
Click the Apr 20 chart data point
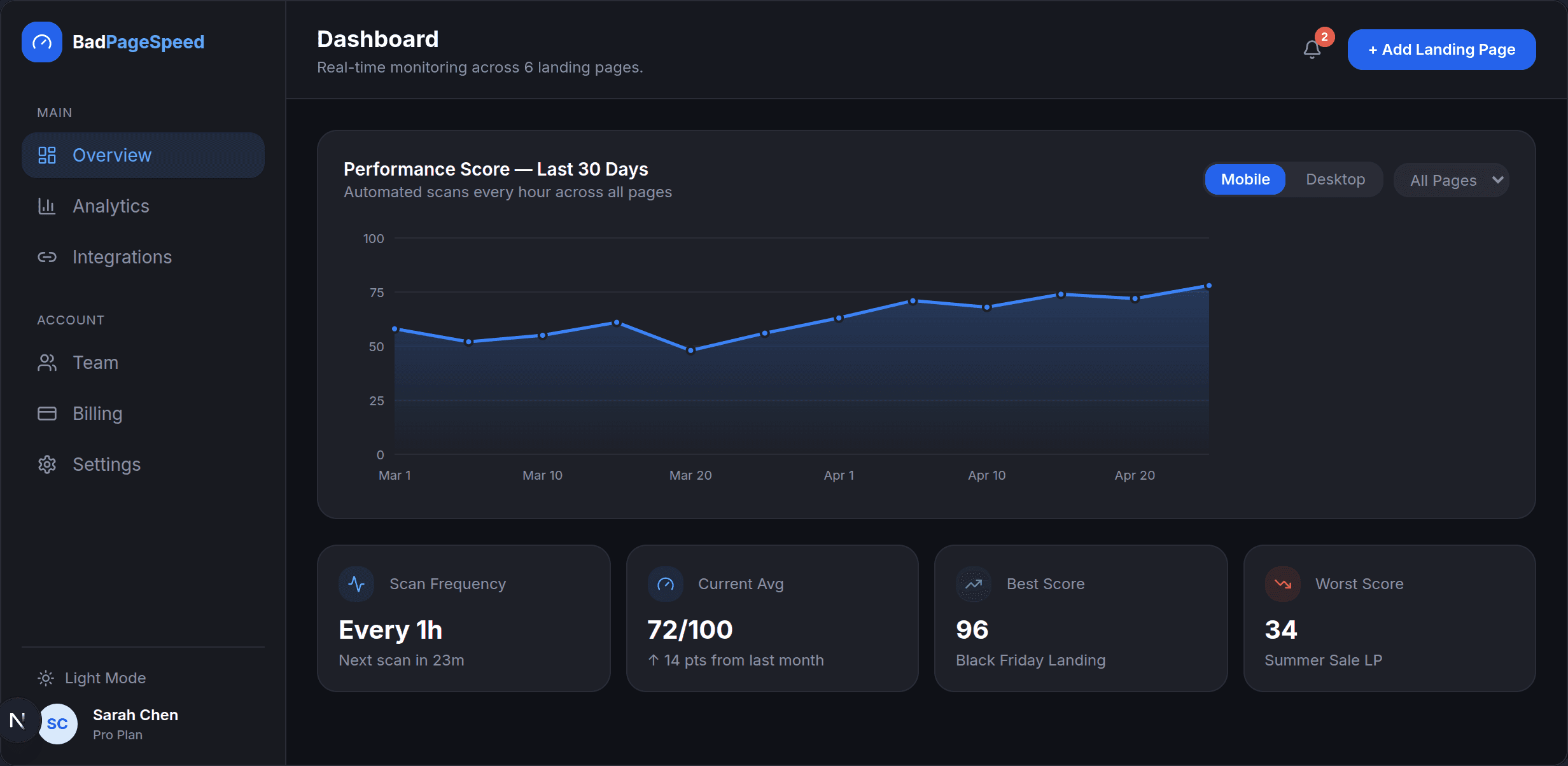point(1135,298)
